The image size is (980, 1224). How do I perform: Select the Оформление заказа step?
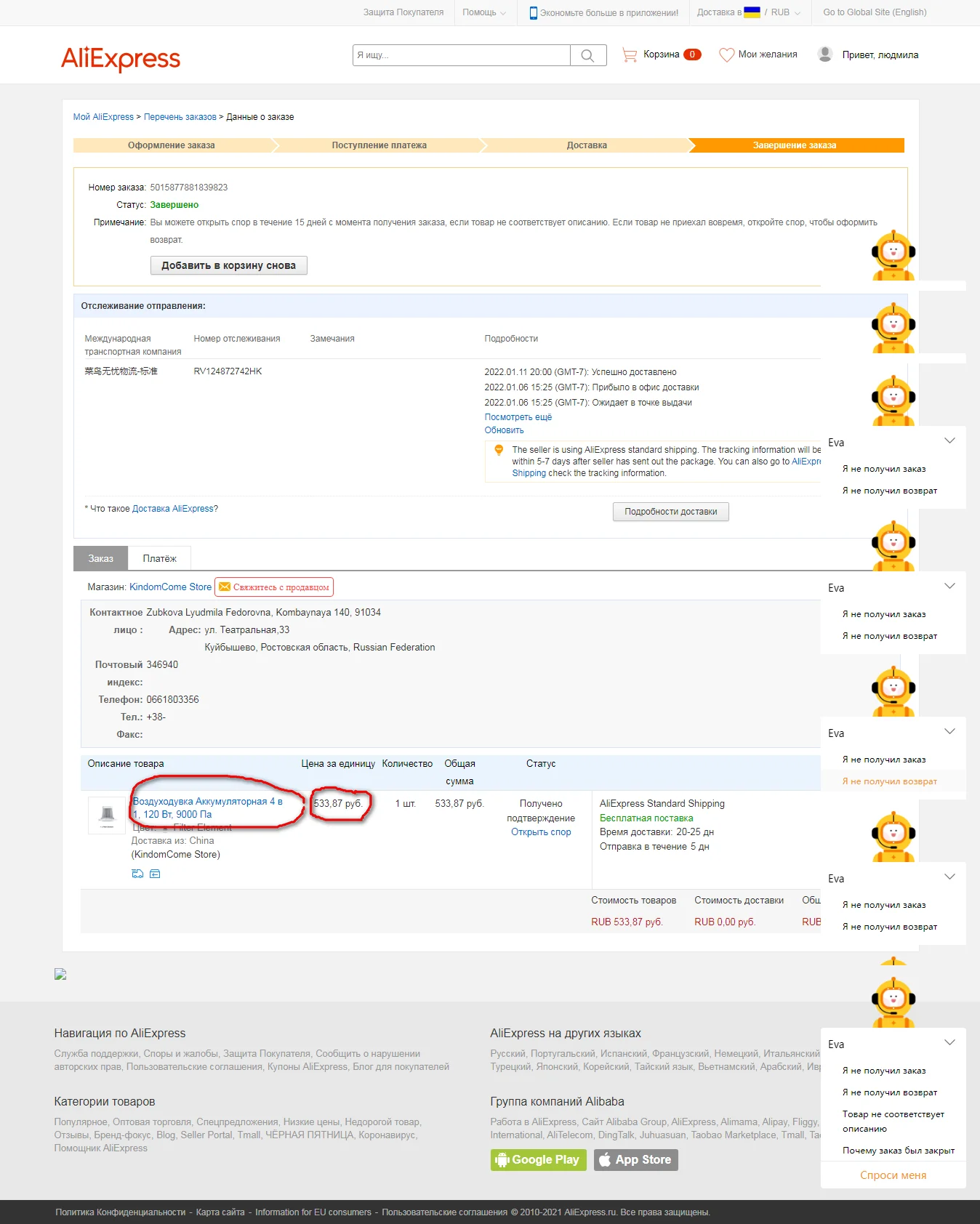[172, 145]
